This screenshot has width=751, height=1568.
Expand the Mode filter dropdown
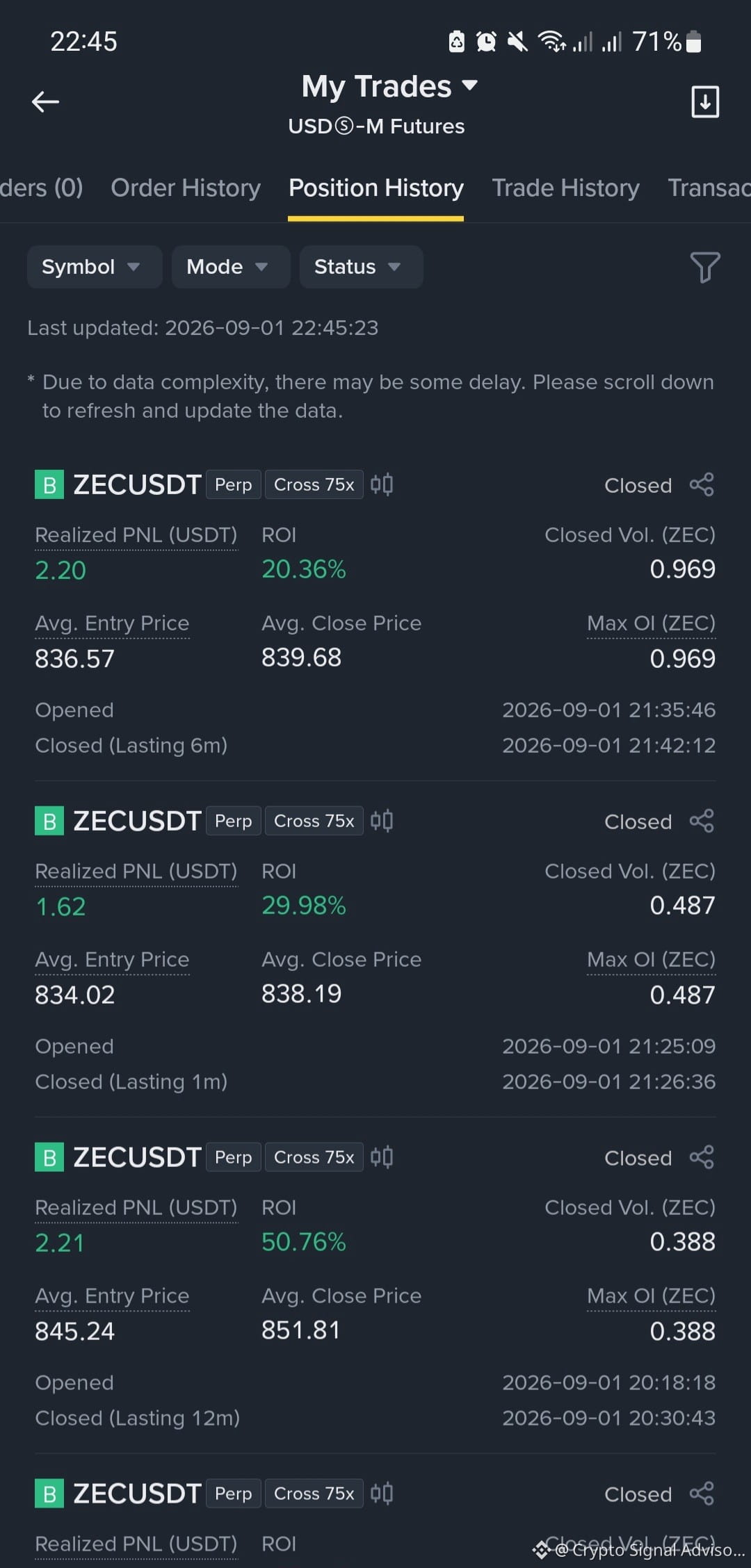(231, 267)
